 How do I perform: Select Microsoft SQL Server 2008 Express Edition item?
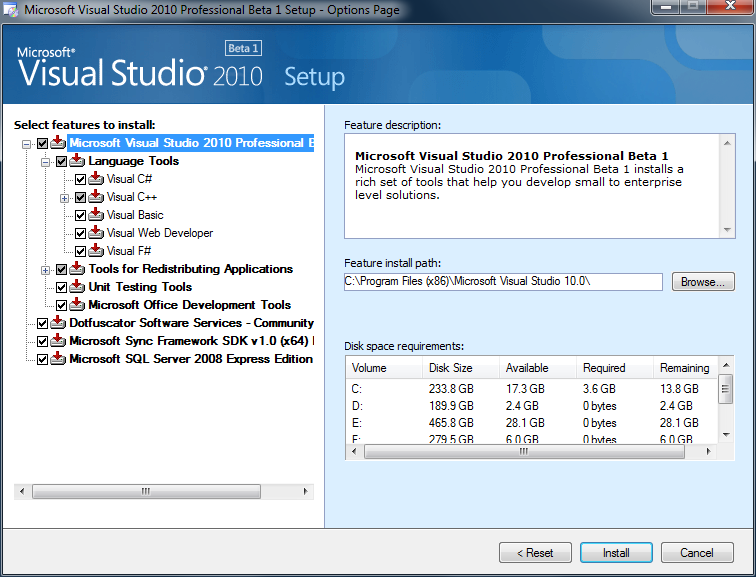[191, 359]
